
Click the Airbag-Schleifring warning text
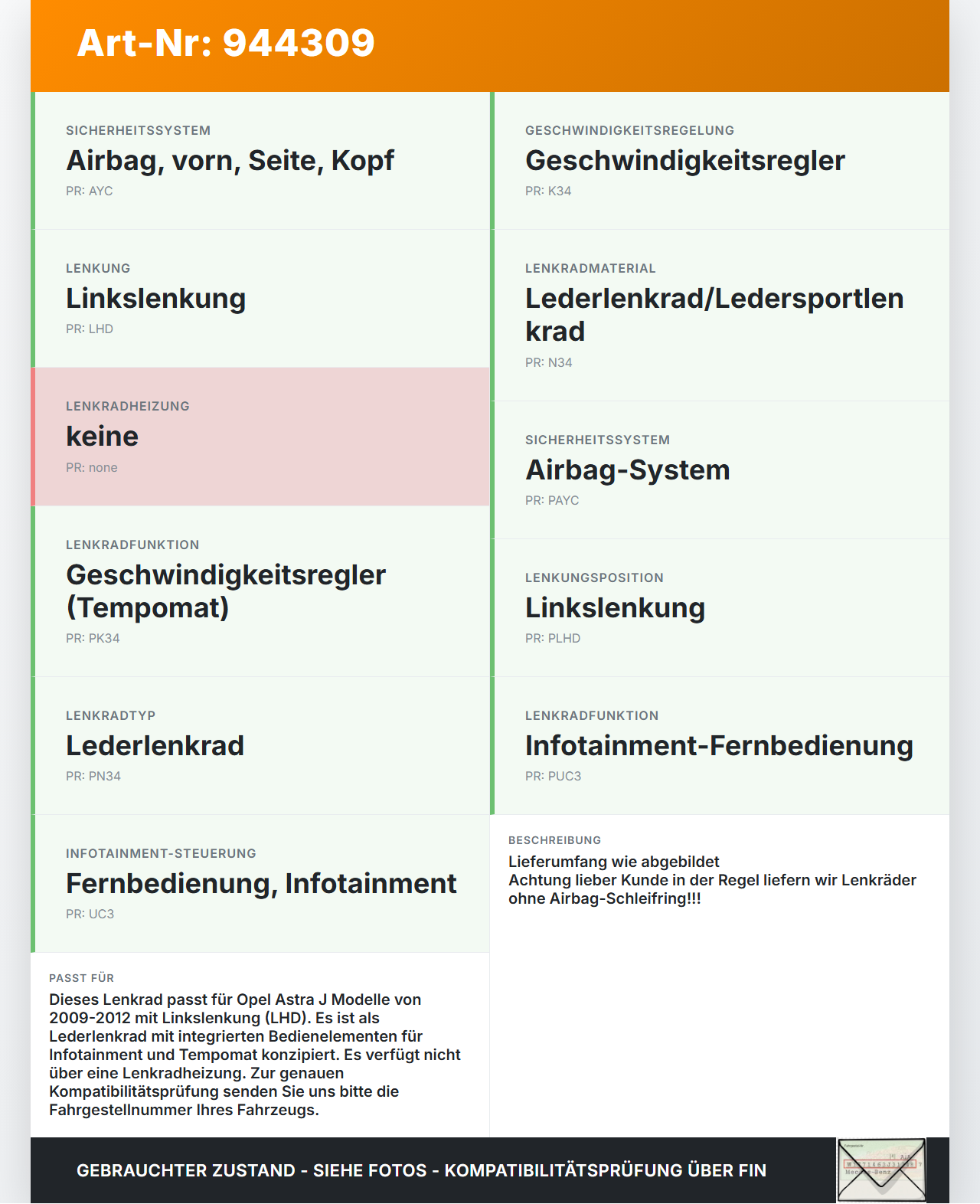pos(712,889)
